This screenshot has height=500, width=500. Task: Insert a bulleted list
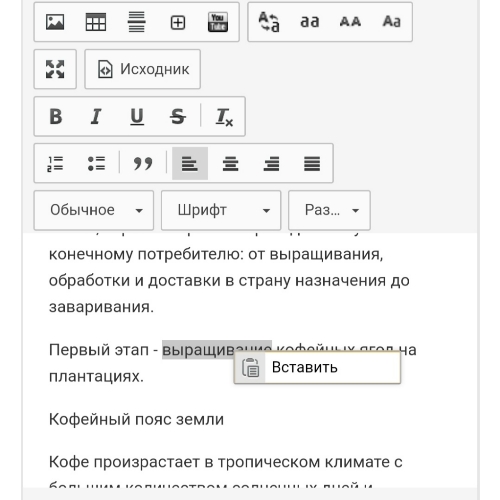(96, 164)
